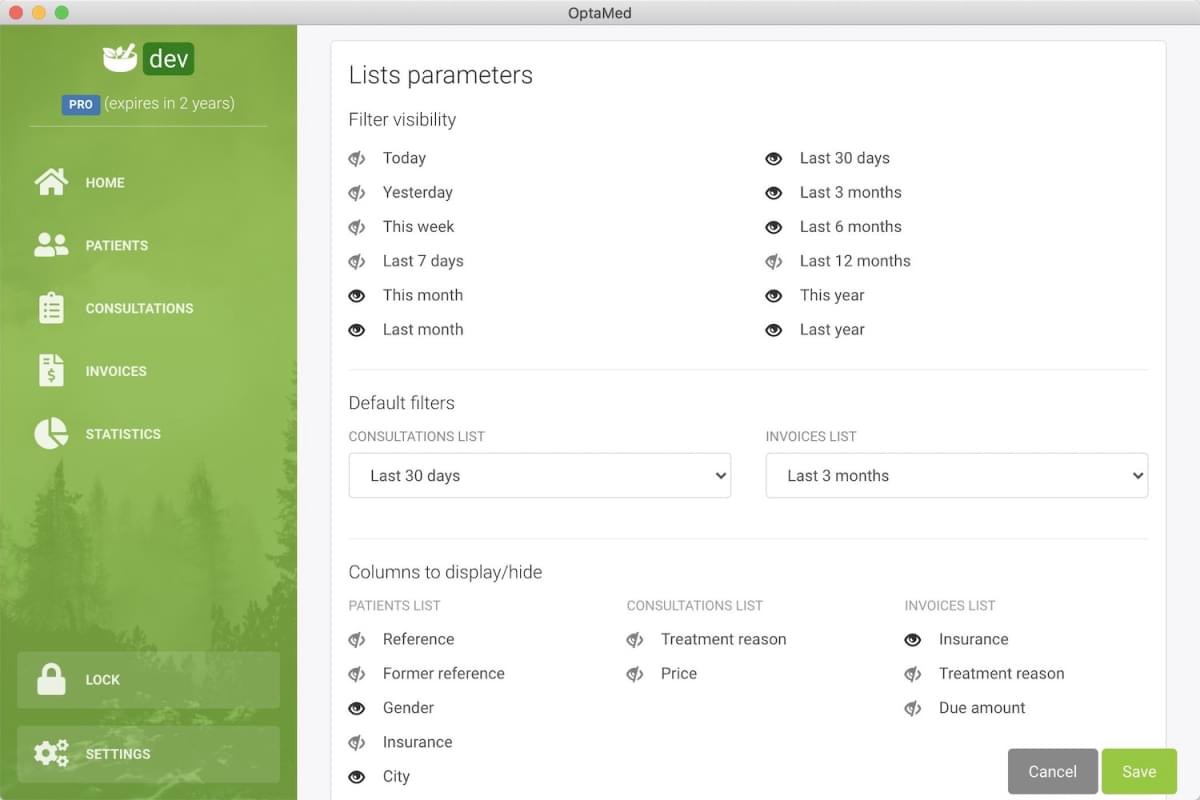Image resolution: width=1200 pixels, height=800 pixels.
Task: Open Consultations via clipboard icon
Action: (x=50, y=308)
